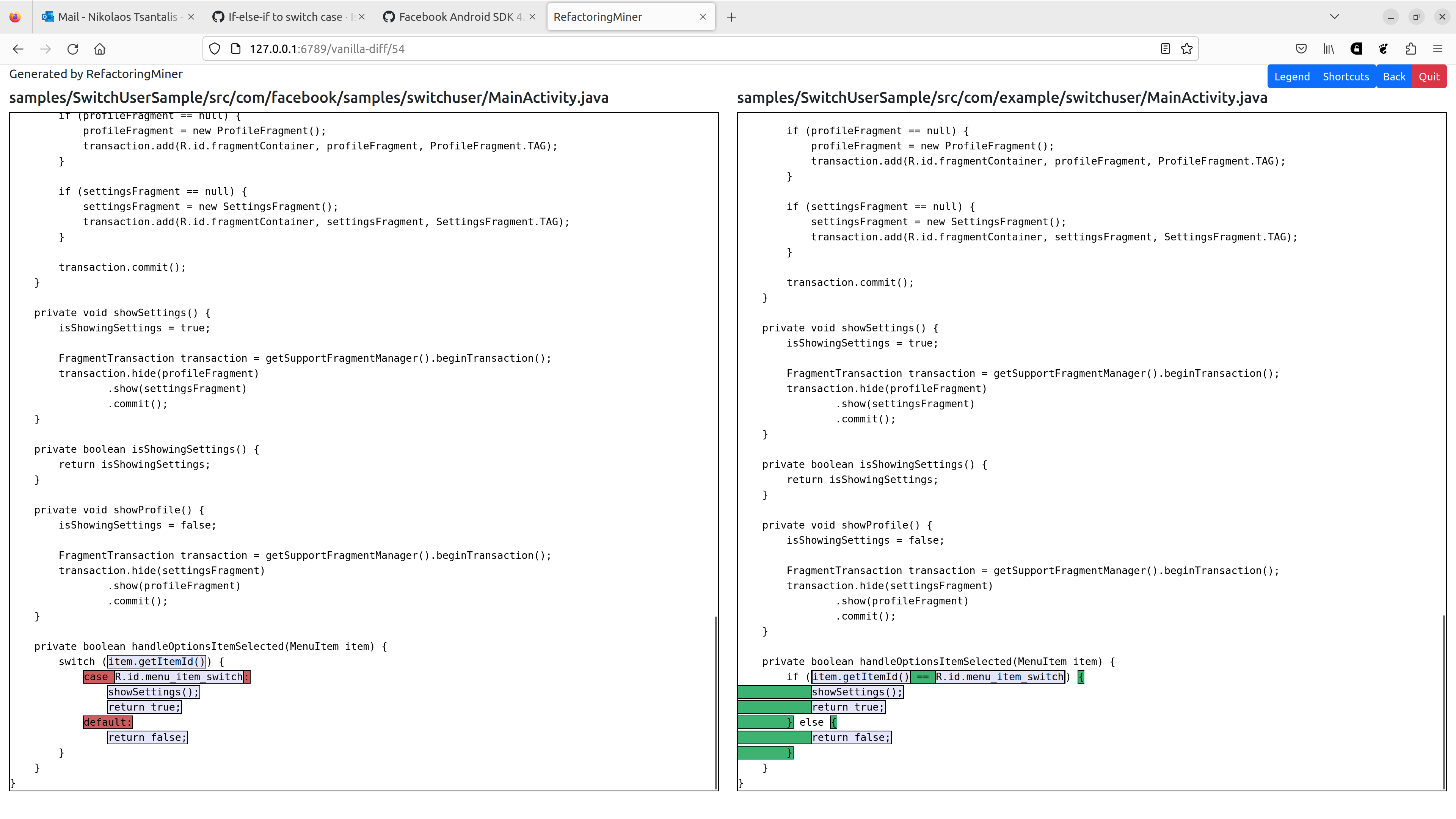The width and height of the screenshot is (1456, 819).
Task: Open the DuckDuckGo Privacy Essentials extension
Action: click(x=1356, y=49)
